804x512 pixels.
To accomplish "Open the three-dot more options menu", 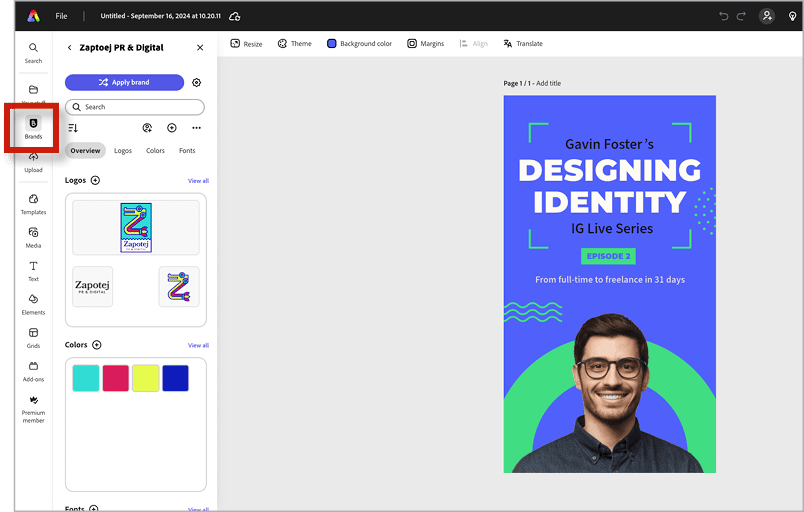I will click(x=196, y=128).
